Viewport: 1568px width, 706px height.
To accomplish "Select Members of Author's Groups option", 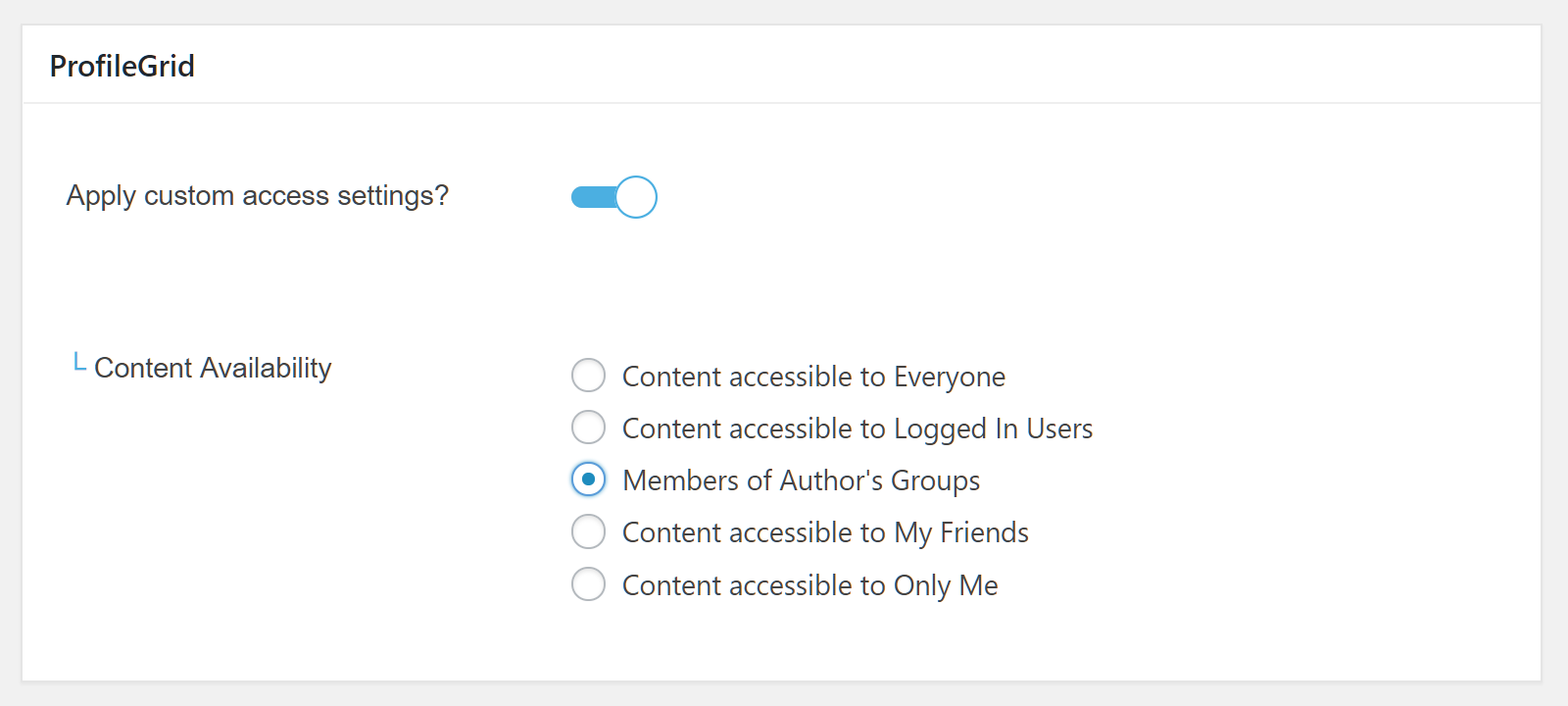I will pos(588,479).
